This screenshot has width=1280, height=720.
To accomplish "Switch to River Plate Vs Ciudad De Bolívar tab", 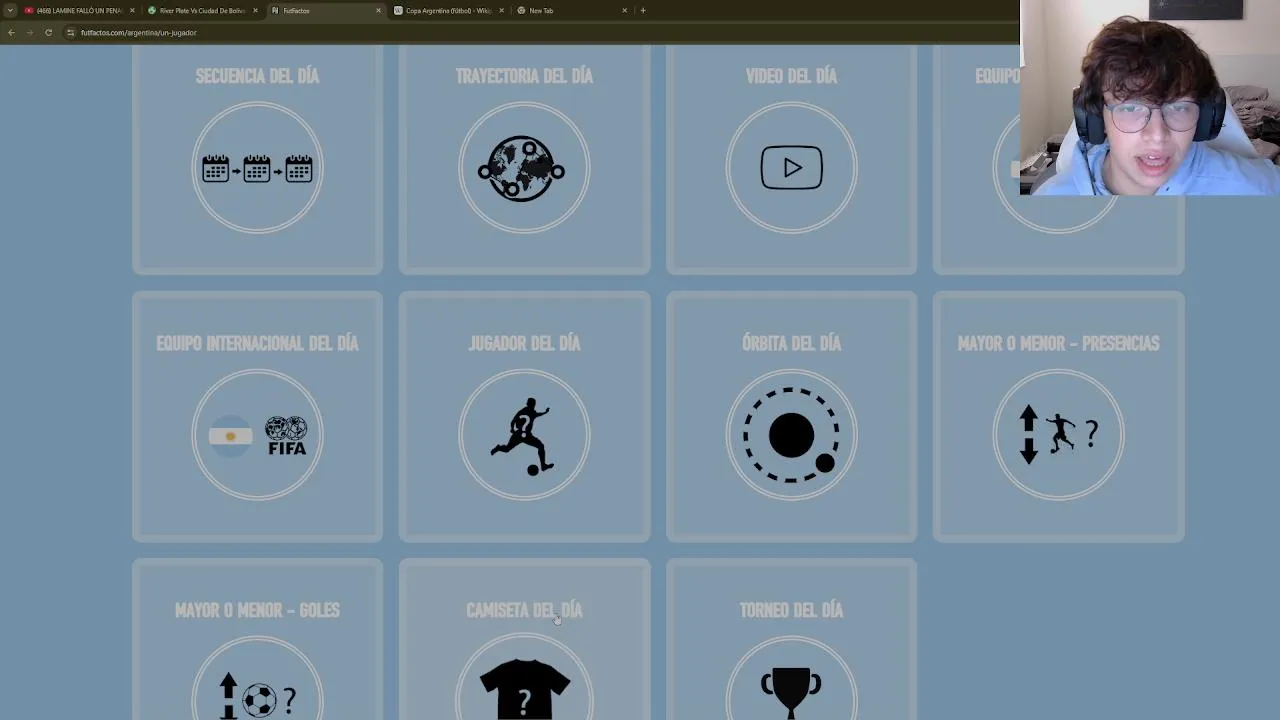I will click(x=201, y=10).
